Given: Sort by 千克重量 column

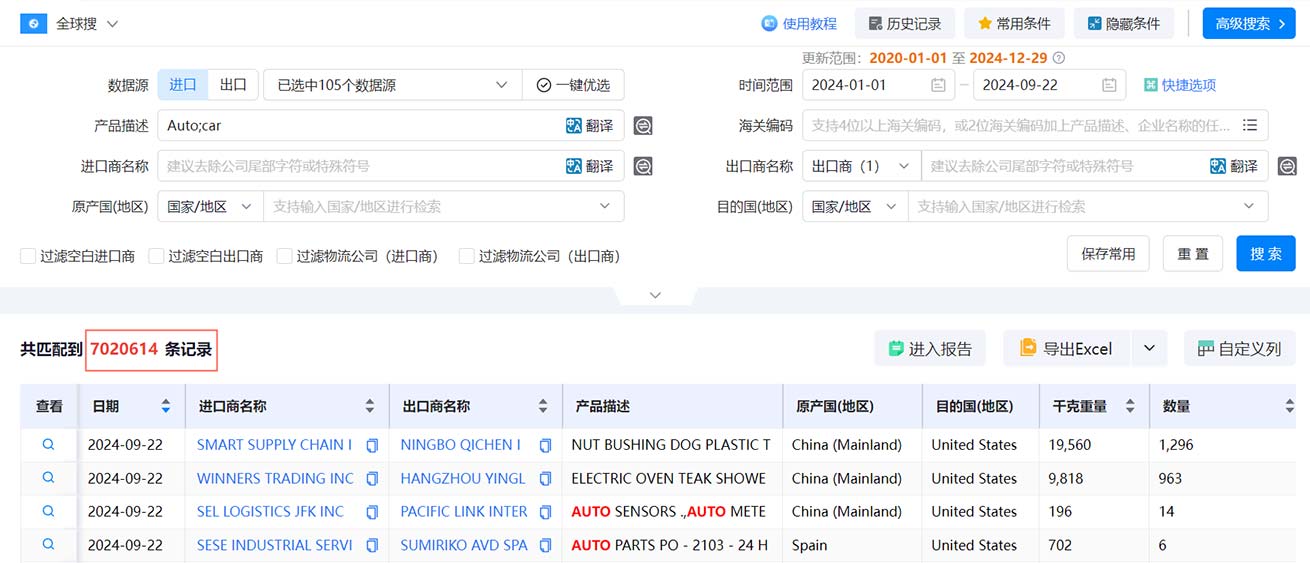Looking at the screenshot, I should [1130, 406].
